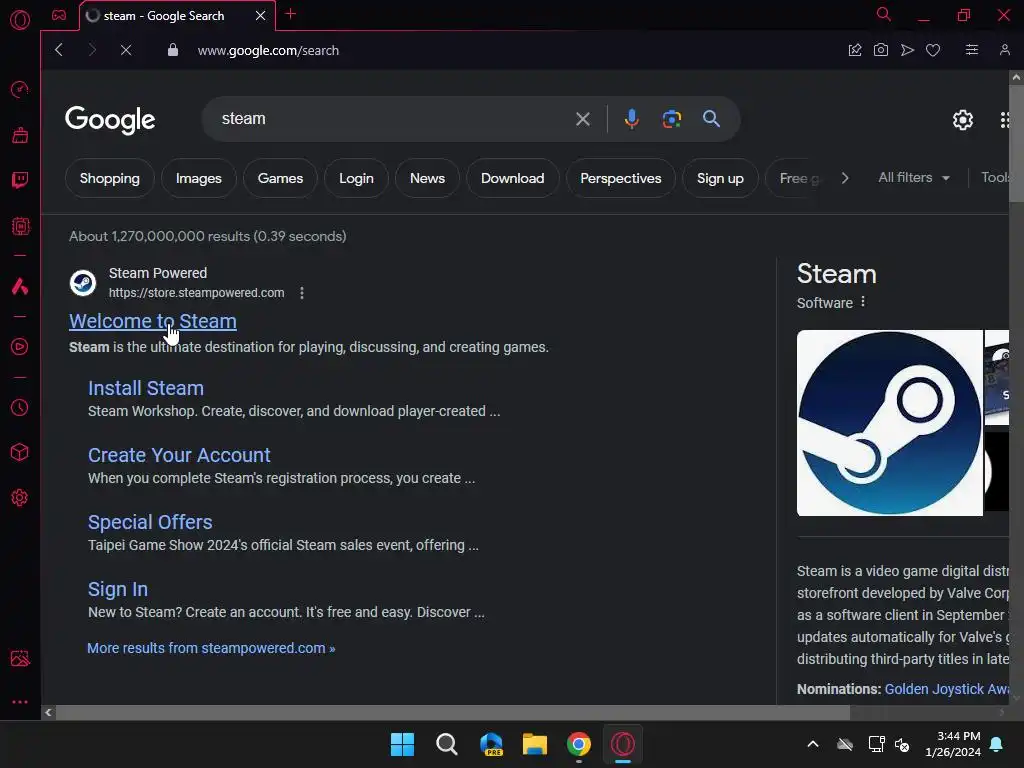Expand the All filters dropdown
The image size is (1024, 768).
pyautogui.click(x=914, y=178)
